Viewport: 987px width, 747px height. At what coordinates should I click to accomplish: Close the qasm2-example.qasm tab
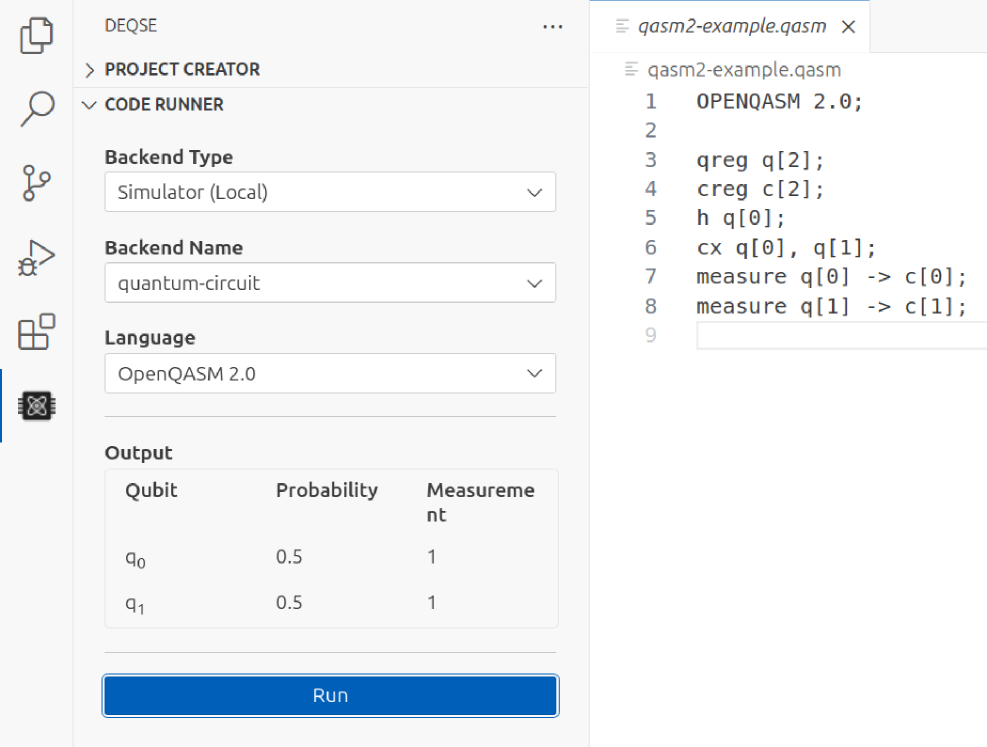[849, 27]
